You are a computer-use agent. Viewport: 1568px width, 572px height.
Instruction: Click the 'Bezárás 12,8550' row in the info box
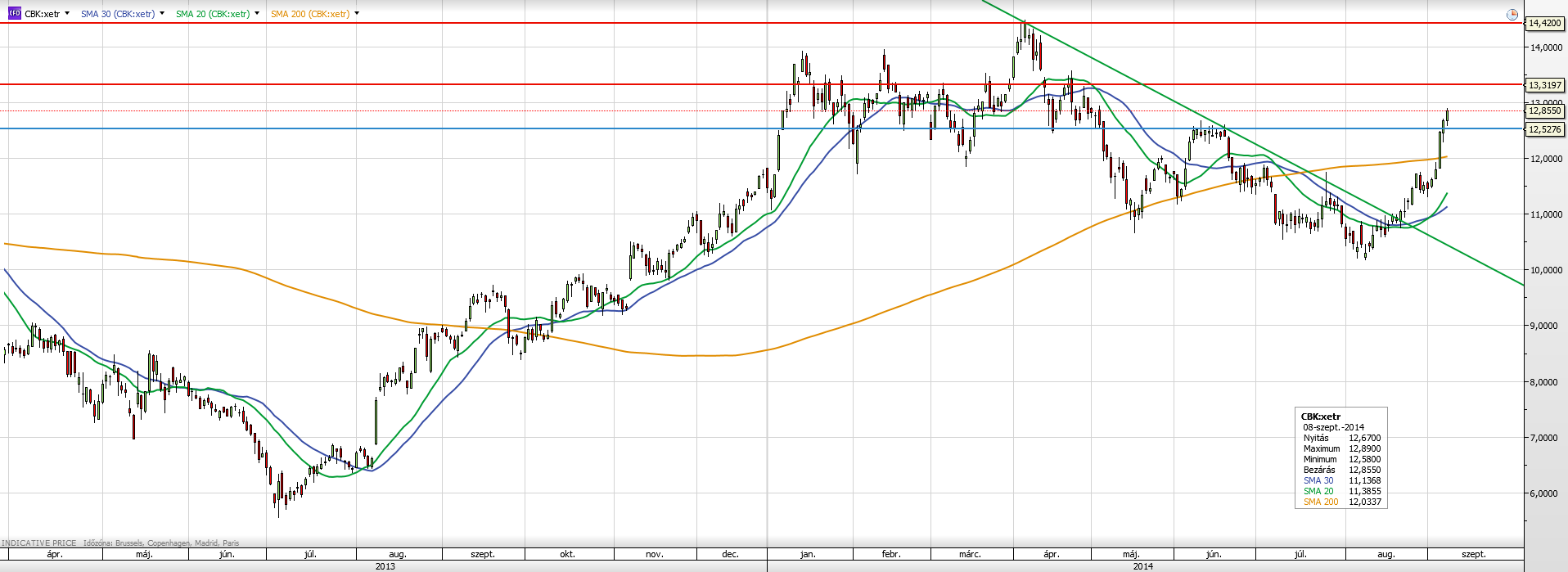[x=1341, y=470]
